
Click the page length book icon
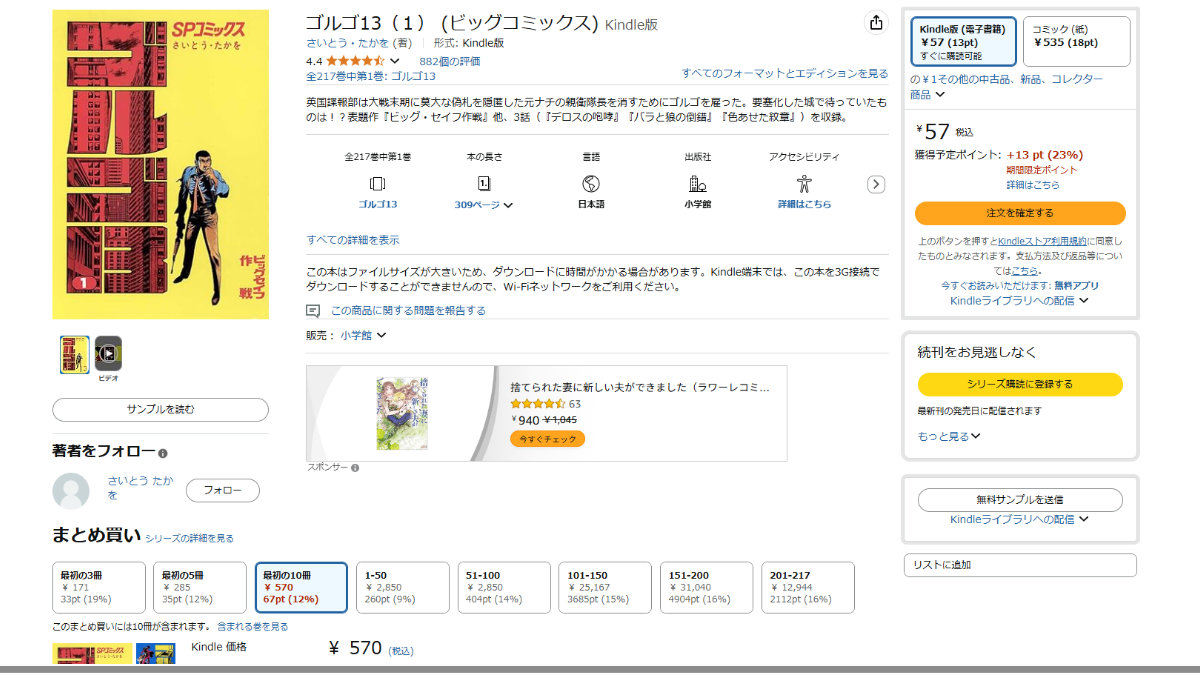484,184
